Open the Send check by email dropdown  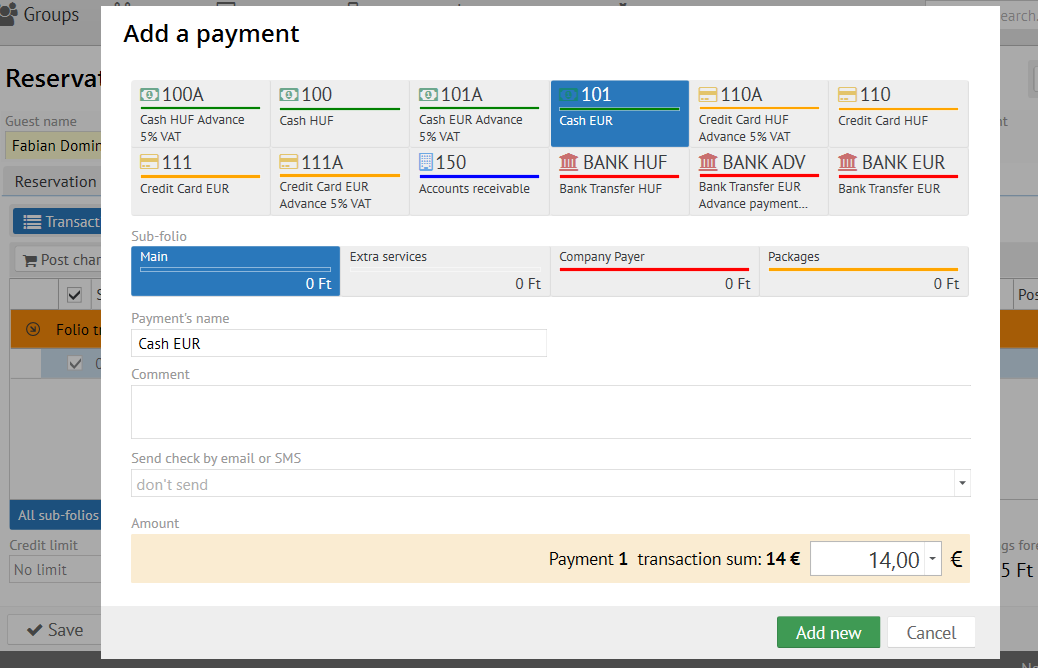point(962,484)
